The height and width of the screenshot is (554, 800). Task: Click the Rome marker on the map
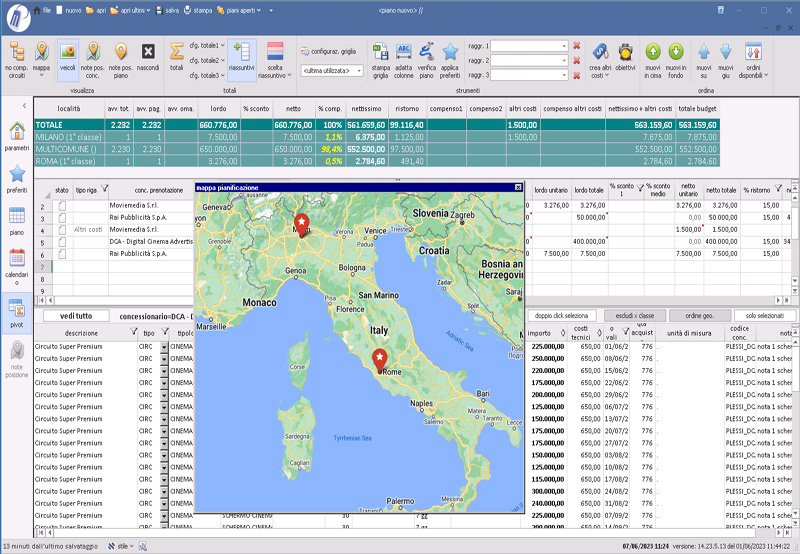click(380, 359)
